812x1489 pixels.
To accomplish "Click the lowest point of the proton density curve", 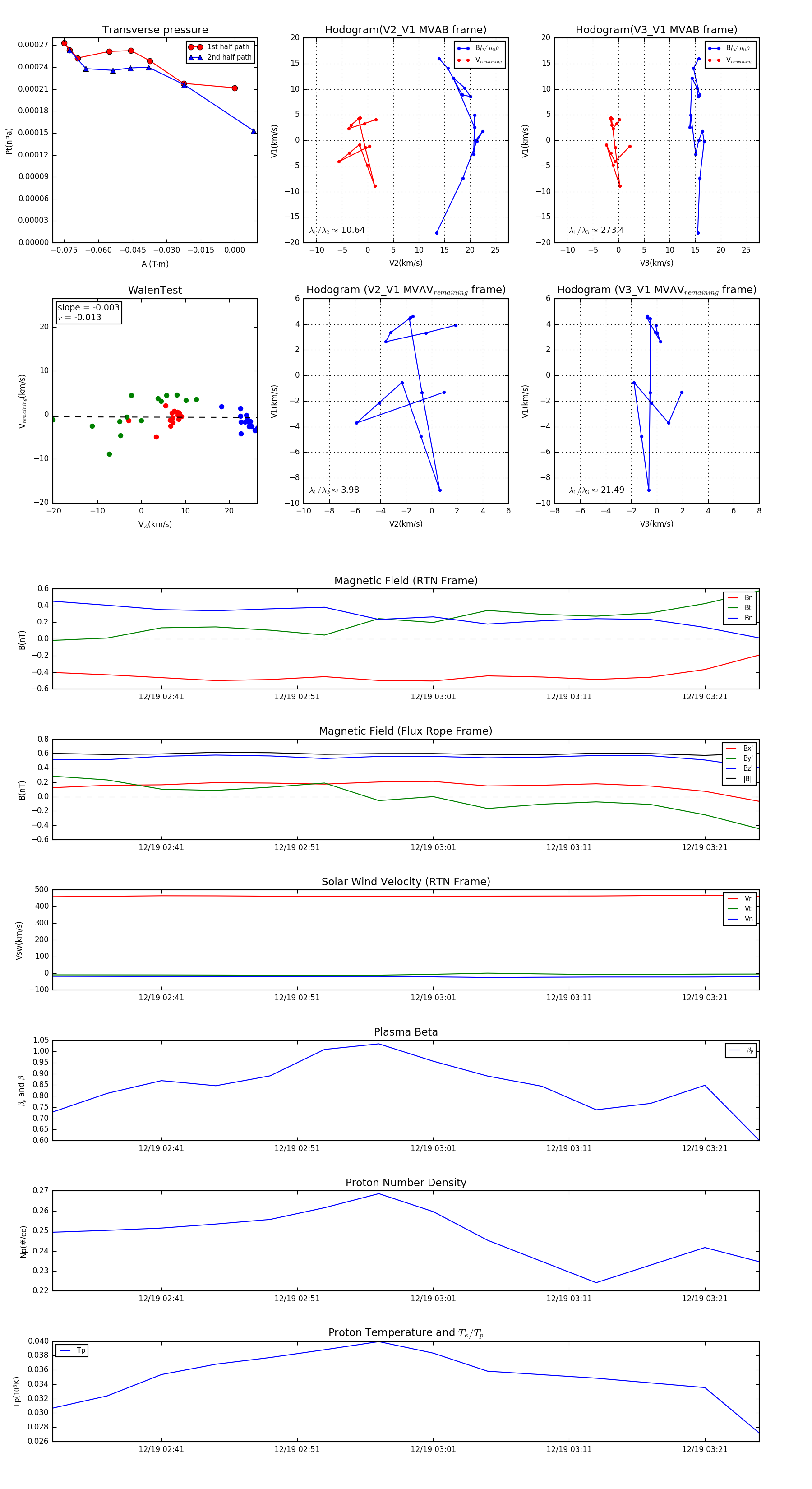I will pyautogui.click(x=596, y=1283).
